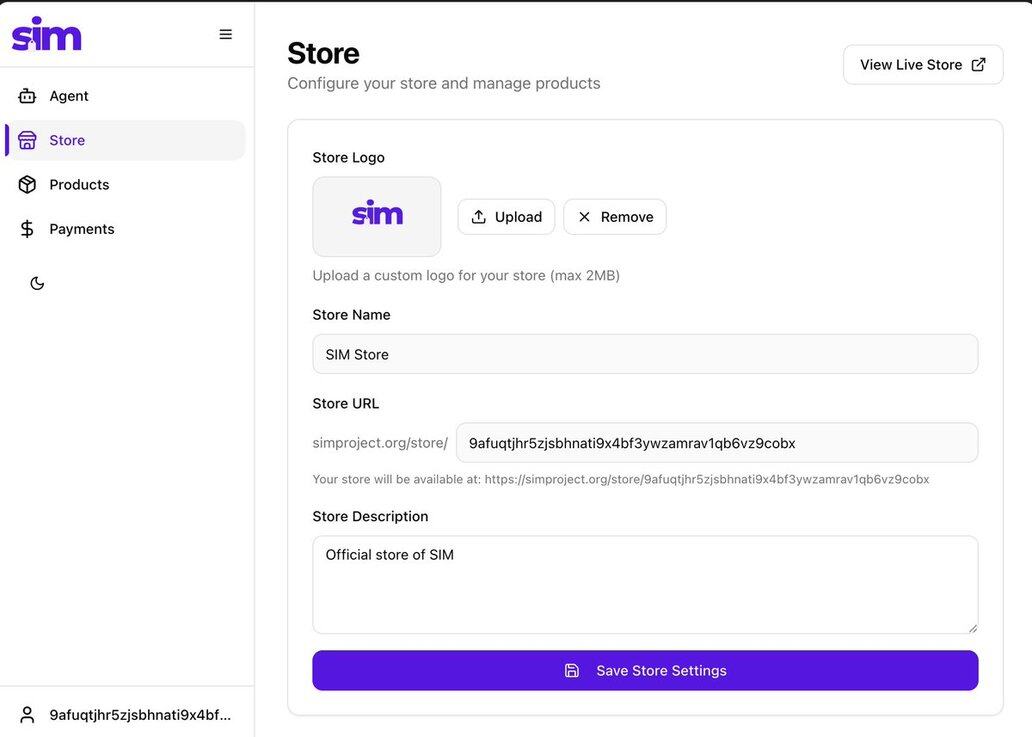
Task: Click the SIM logo in sidebar
Action: coord(46,34)
